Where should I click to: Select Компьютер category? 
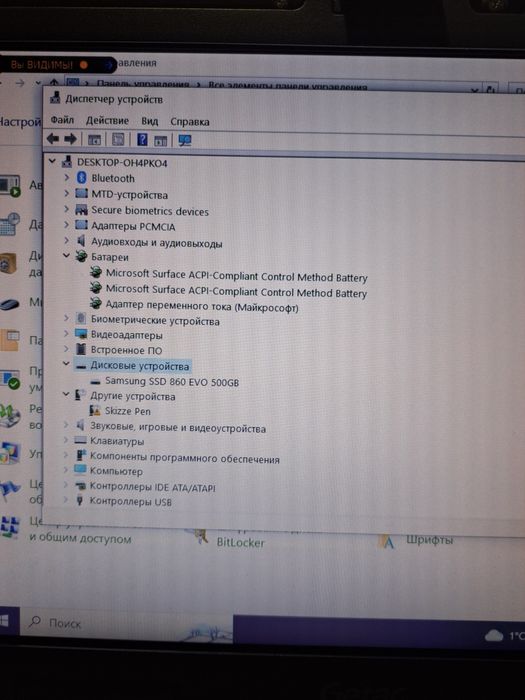[x=116, y=471]
